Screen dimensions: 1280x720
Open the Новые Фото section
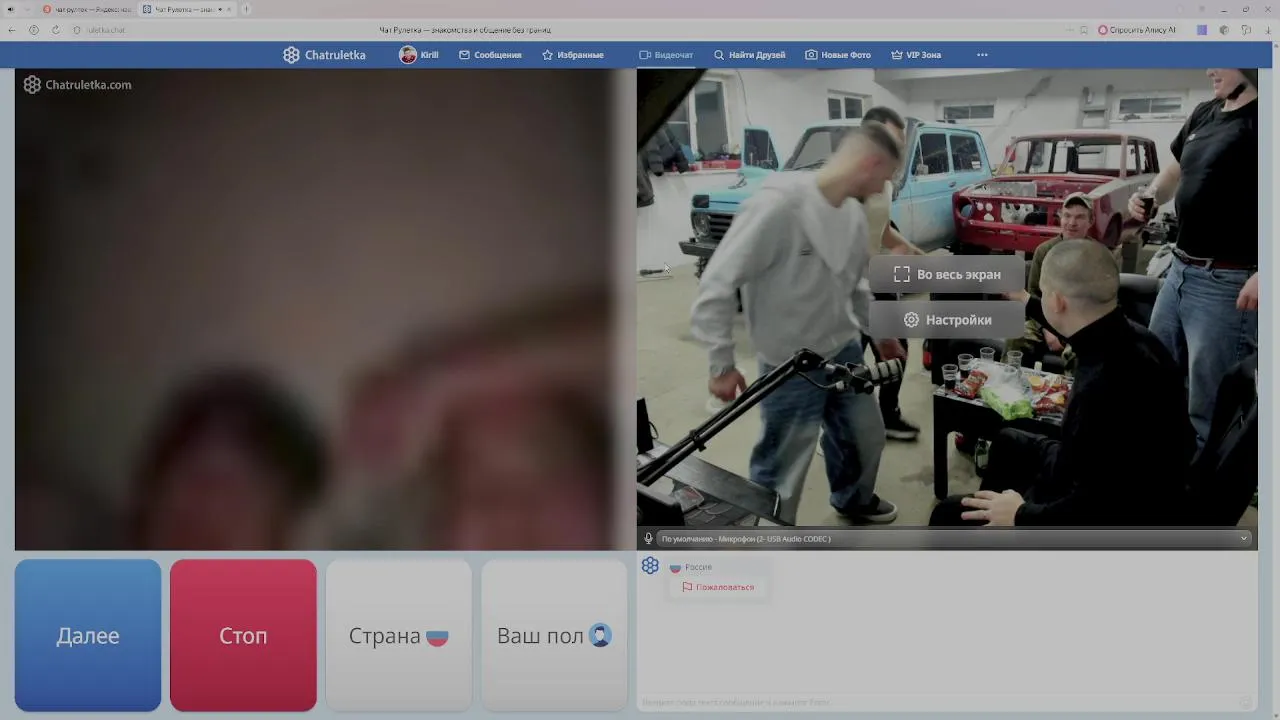coord(838,55)
